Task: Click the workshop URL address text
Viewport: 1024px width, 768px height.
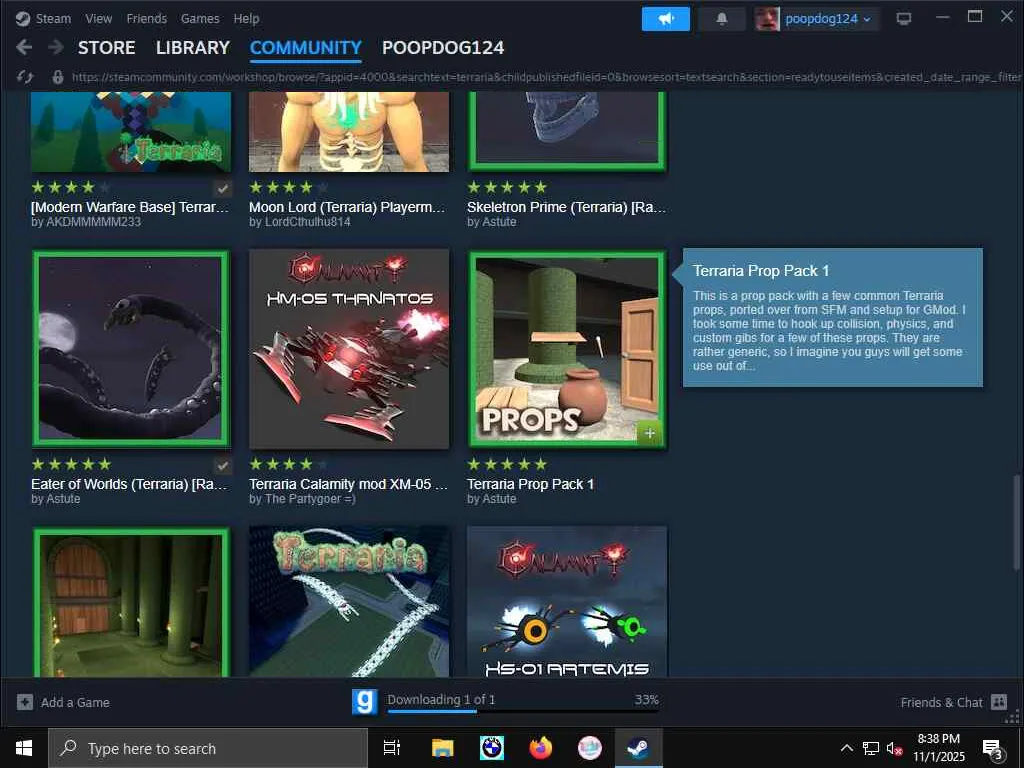Action: 546,77
